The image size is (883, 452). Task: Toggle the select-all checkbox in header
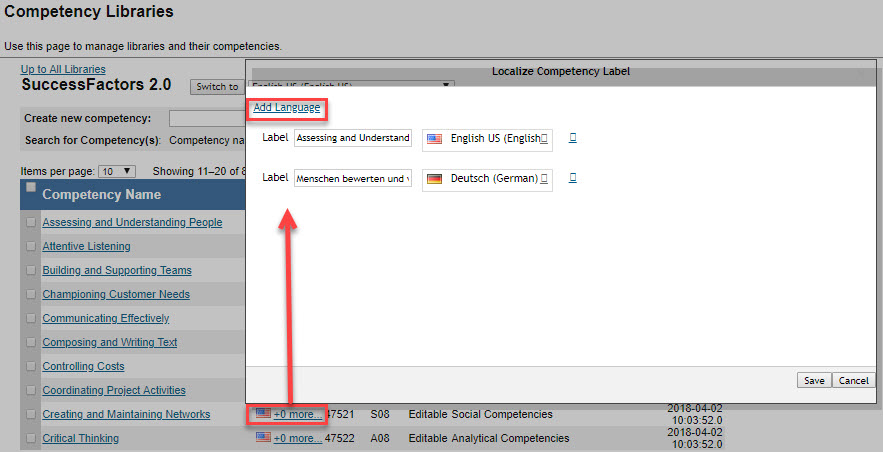click(x=31, y=187)
